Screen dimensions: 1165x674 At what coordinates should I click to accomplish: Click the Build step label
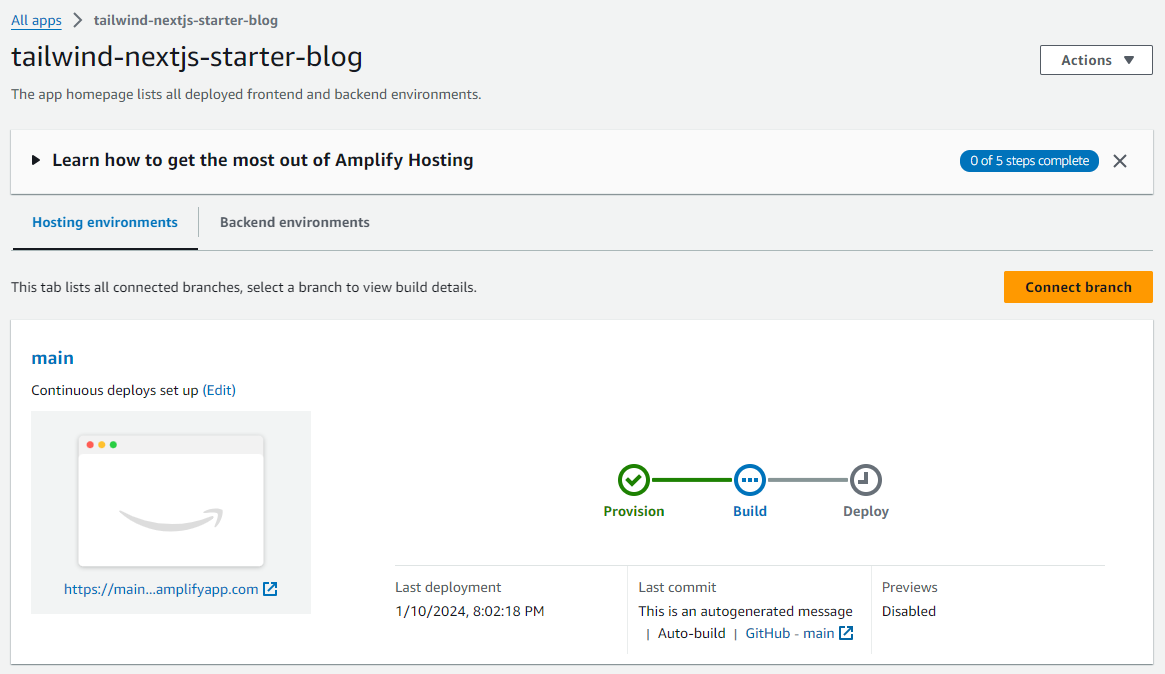tap(750, 511)
